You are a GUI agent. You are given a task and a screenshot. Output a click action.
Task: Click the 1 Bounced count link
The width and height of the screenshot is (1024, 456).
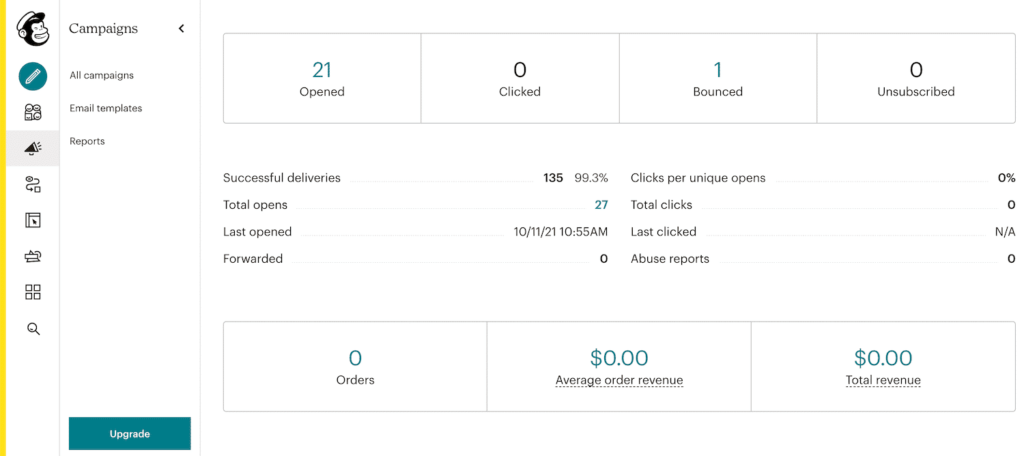(717, 70)
